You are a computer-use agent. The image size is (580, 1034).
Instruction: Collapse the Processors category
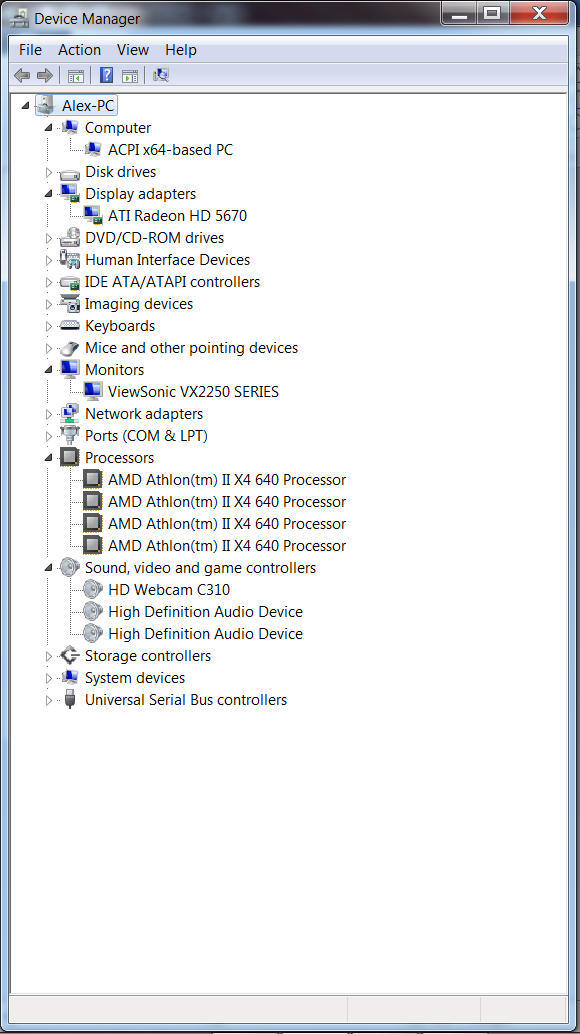pyautogui.click(x=48, y=458)
